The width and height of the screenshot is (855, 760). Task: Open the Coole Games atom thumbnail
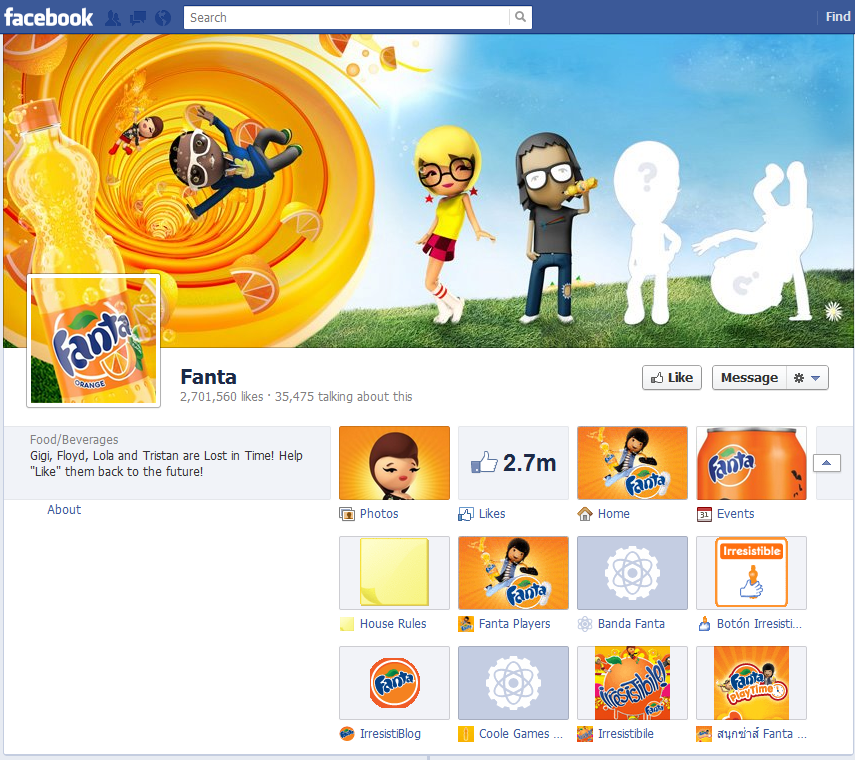click(x=513, y=683)
